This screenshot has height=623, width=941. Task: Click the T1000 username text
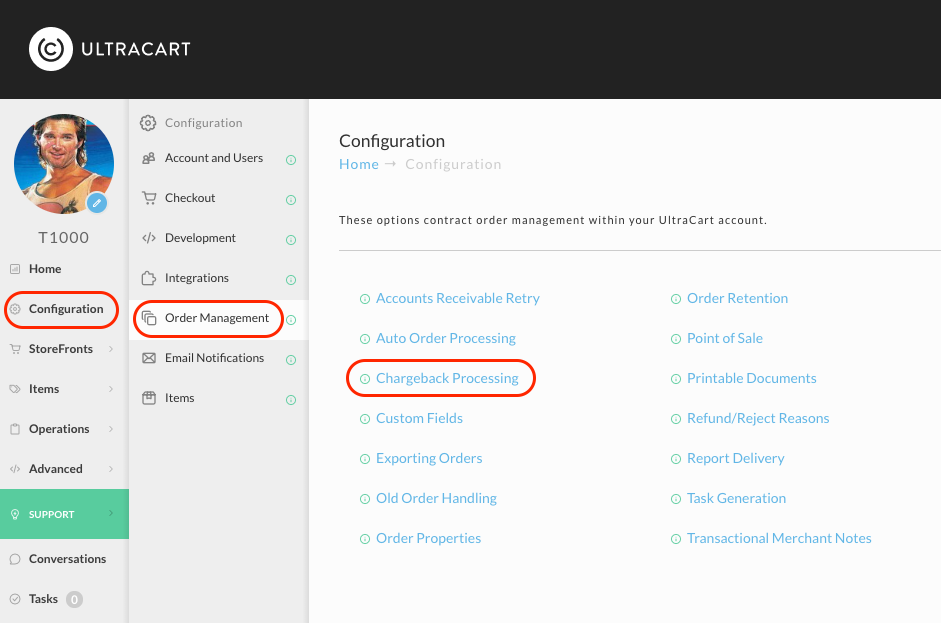pyautogui.click(x=64, y=238)
